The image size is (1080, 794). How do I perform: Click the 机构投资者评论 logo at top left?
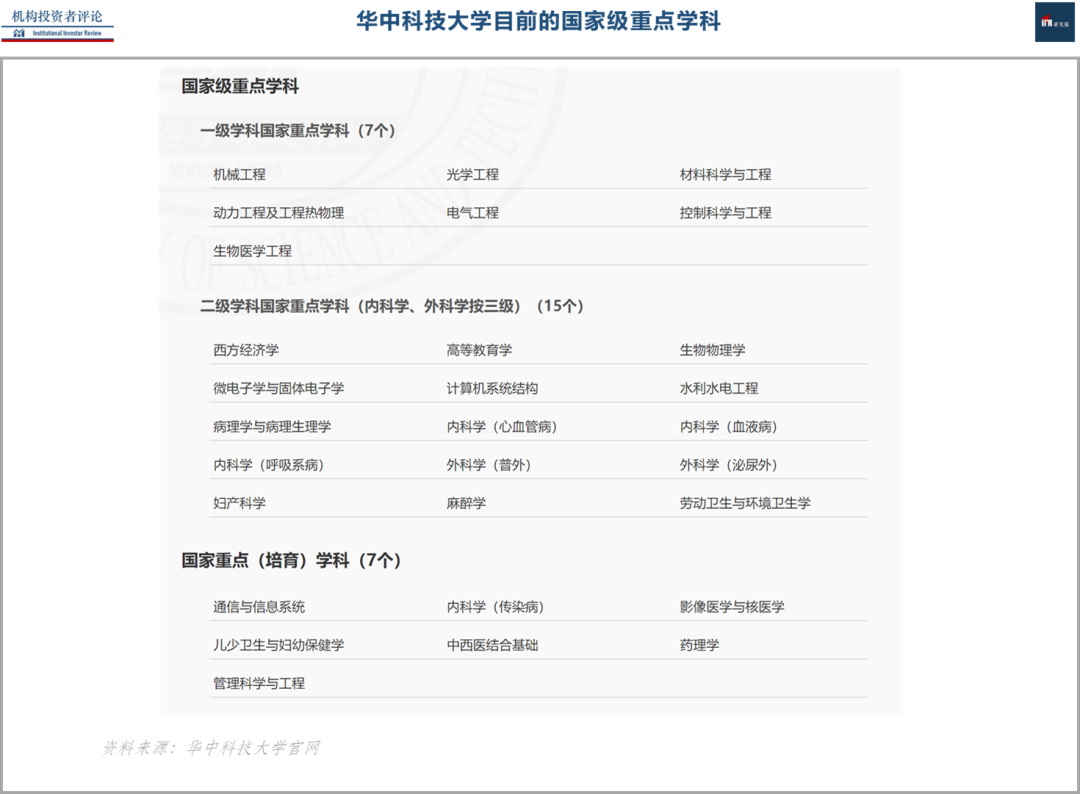(57, 25)
